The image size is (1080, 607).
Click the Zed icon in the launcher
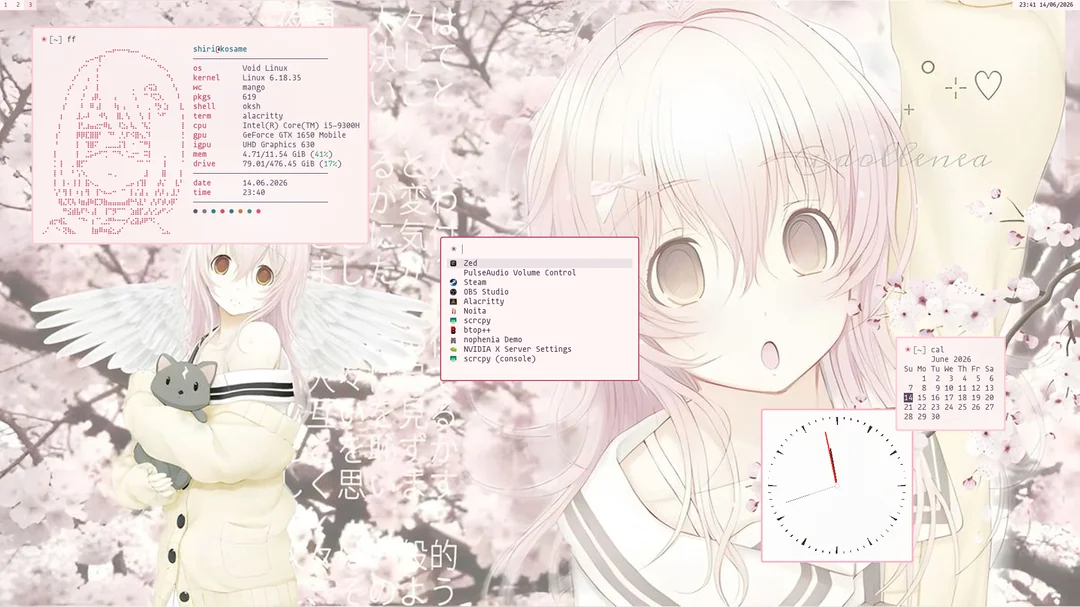tap(453, 263)
